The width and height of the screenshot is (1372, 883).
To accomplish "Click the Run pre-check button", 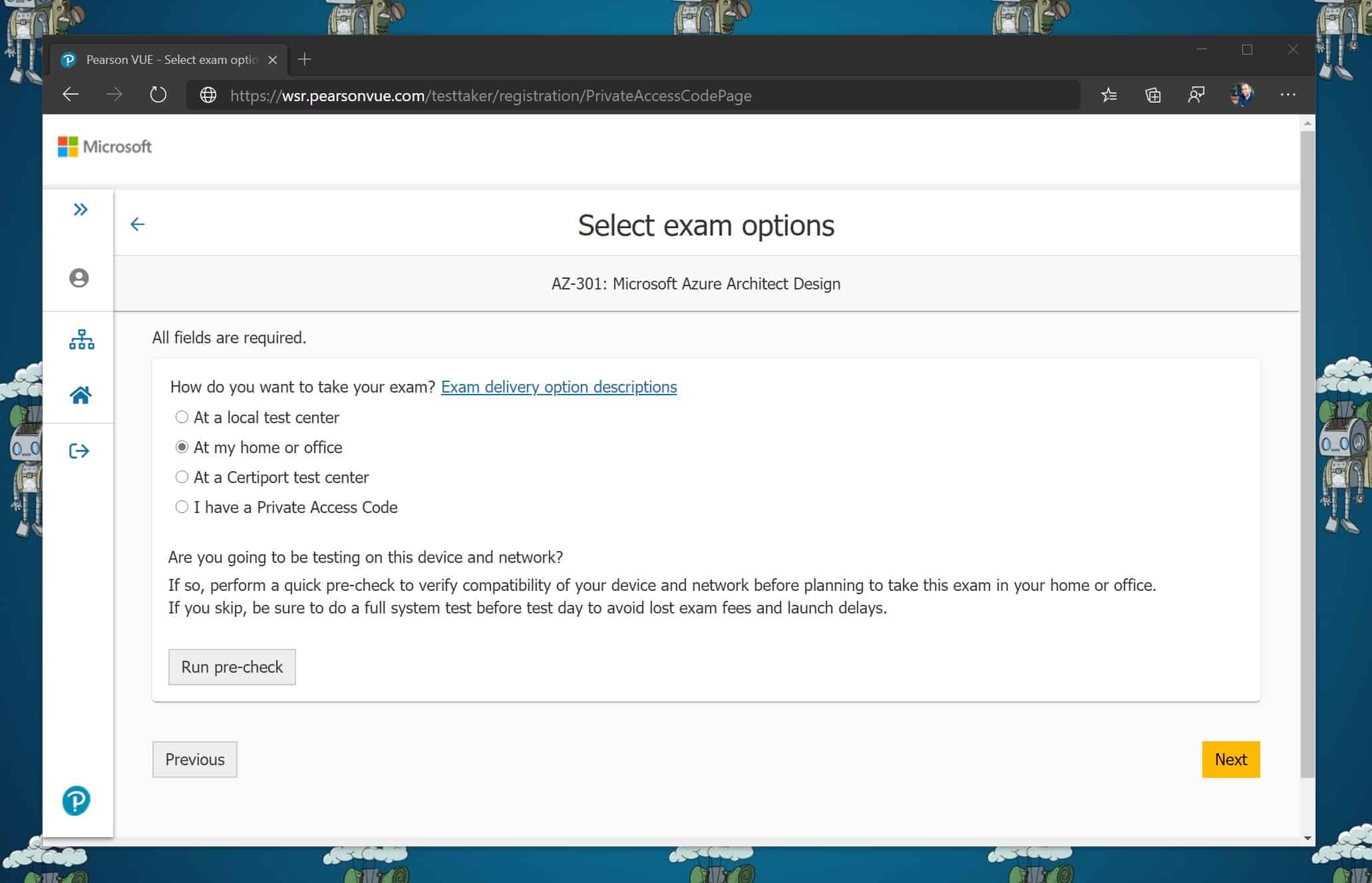I will [231, 666].
